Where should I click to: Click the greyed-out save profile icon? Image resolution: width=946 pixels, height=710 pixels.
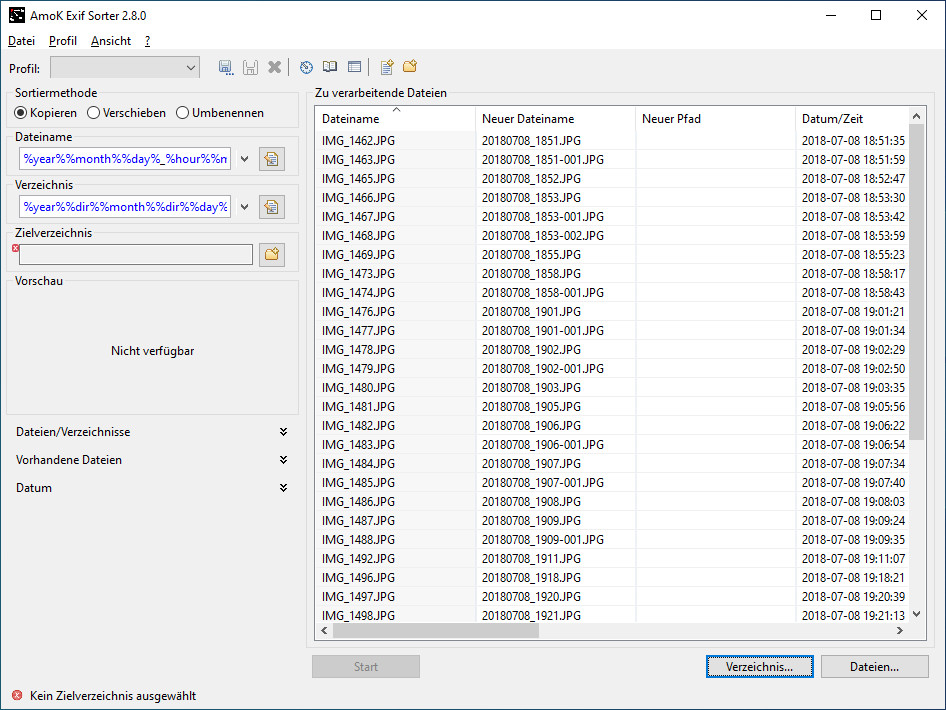(x=250, y=67)
